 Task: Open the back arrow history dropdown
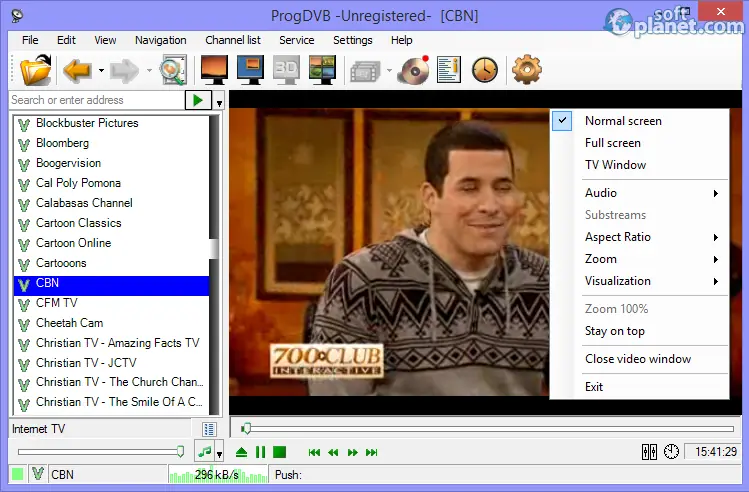(101, 71)
